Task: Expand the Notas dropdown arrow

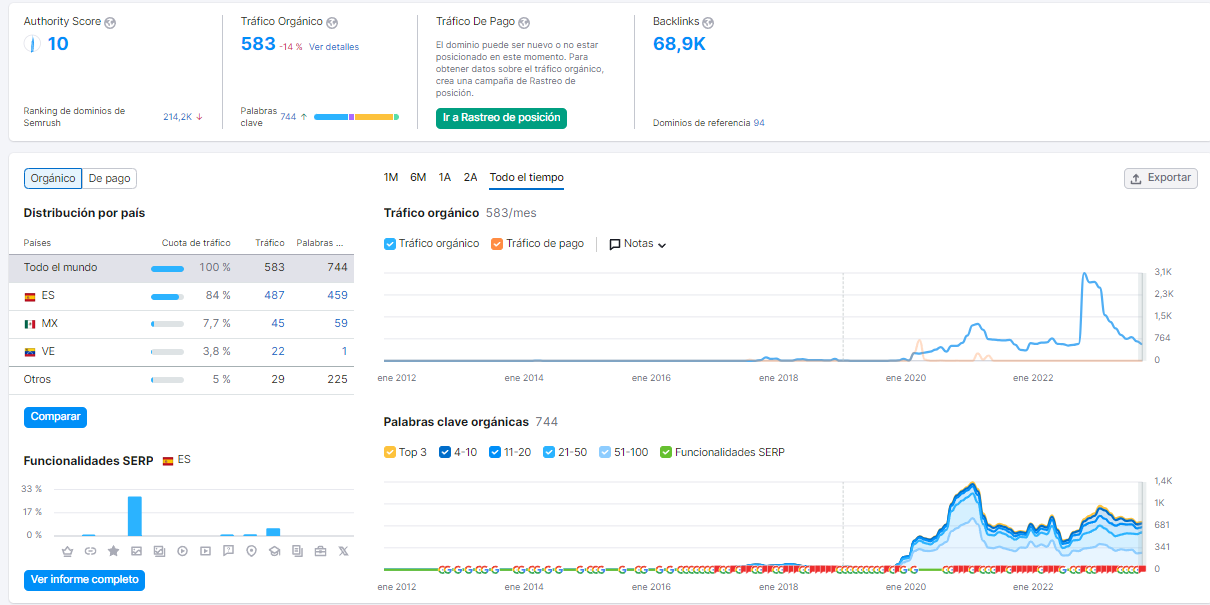Action: [x=662, y=245]
